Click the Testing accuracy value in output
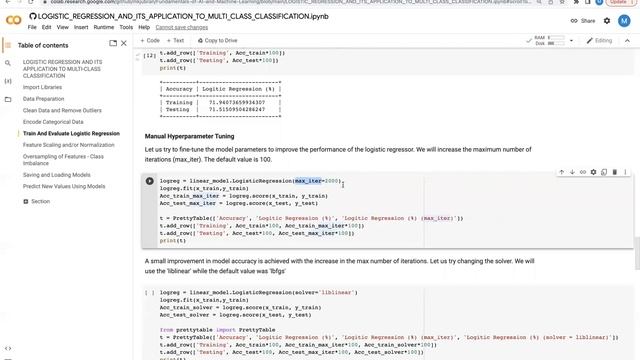Viewport: 640px width, 360px height. pos(237,109)
